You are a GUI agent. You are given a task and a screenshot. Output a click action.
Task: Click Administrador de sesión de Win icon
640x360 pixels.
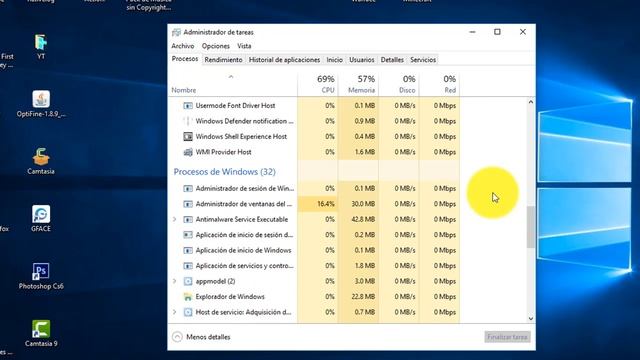188,189
